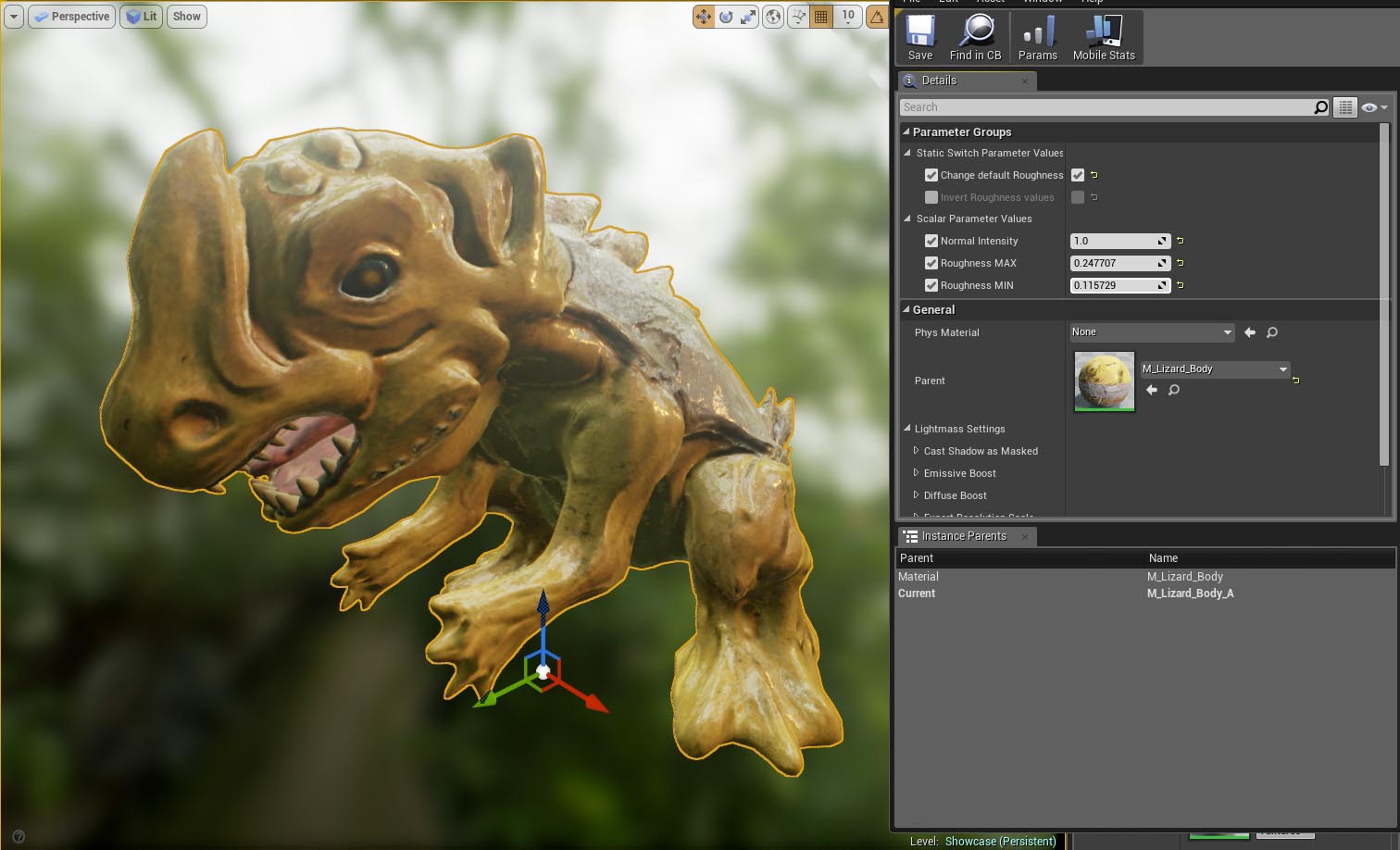Reset Roughness MAX to default
Viewport: 1400px width, 850px height.
click(1180, 263)
